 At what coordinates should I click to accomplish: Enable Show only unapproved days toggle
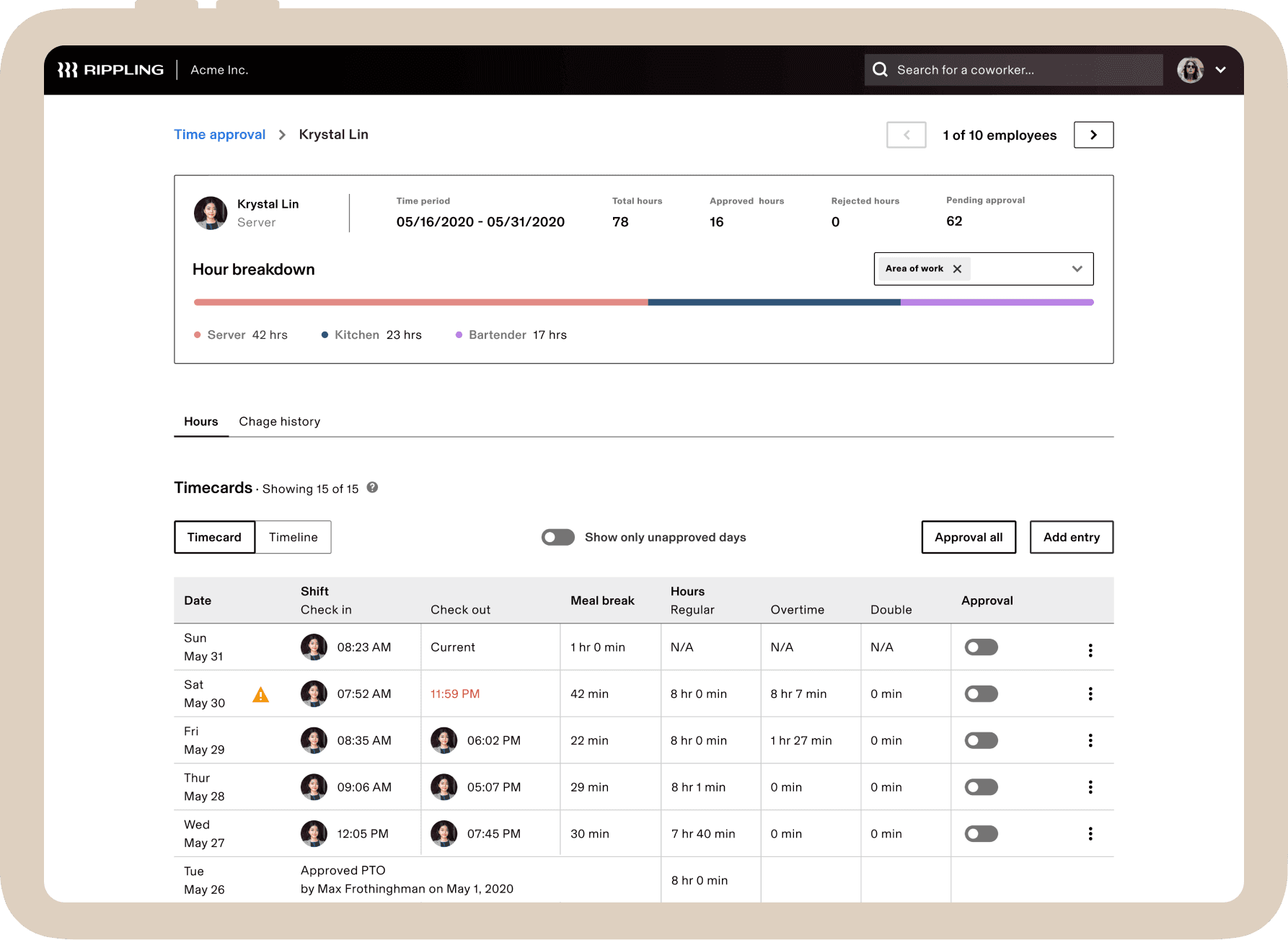[x=557, y=537]
